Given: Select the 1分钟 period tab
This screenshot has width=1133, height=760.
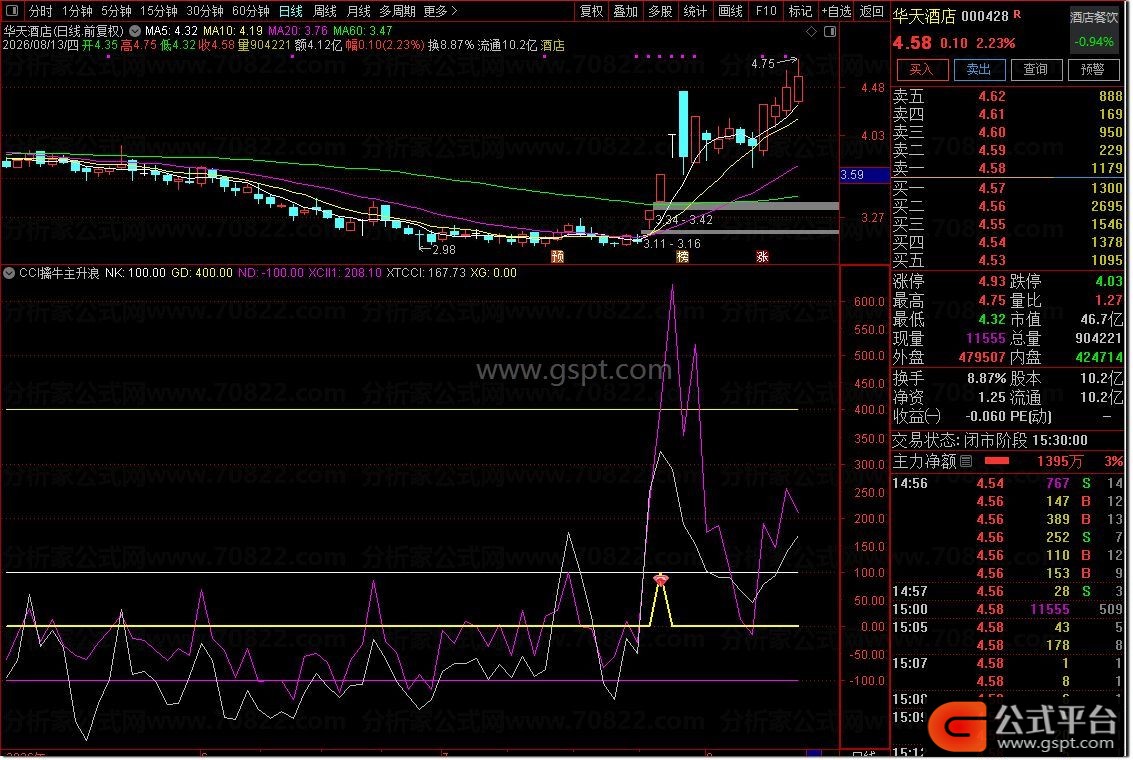Looking at the screenshot, I should pos(77,11).
